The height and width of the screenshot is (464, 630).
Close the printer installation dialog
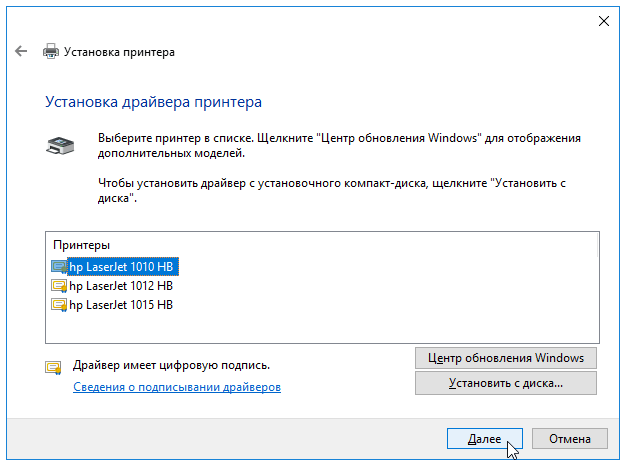tap(604, 21)
